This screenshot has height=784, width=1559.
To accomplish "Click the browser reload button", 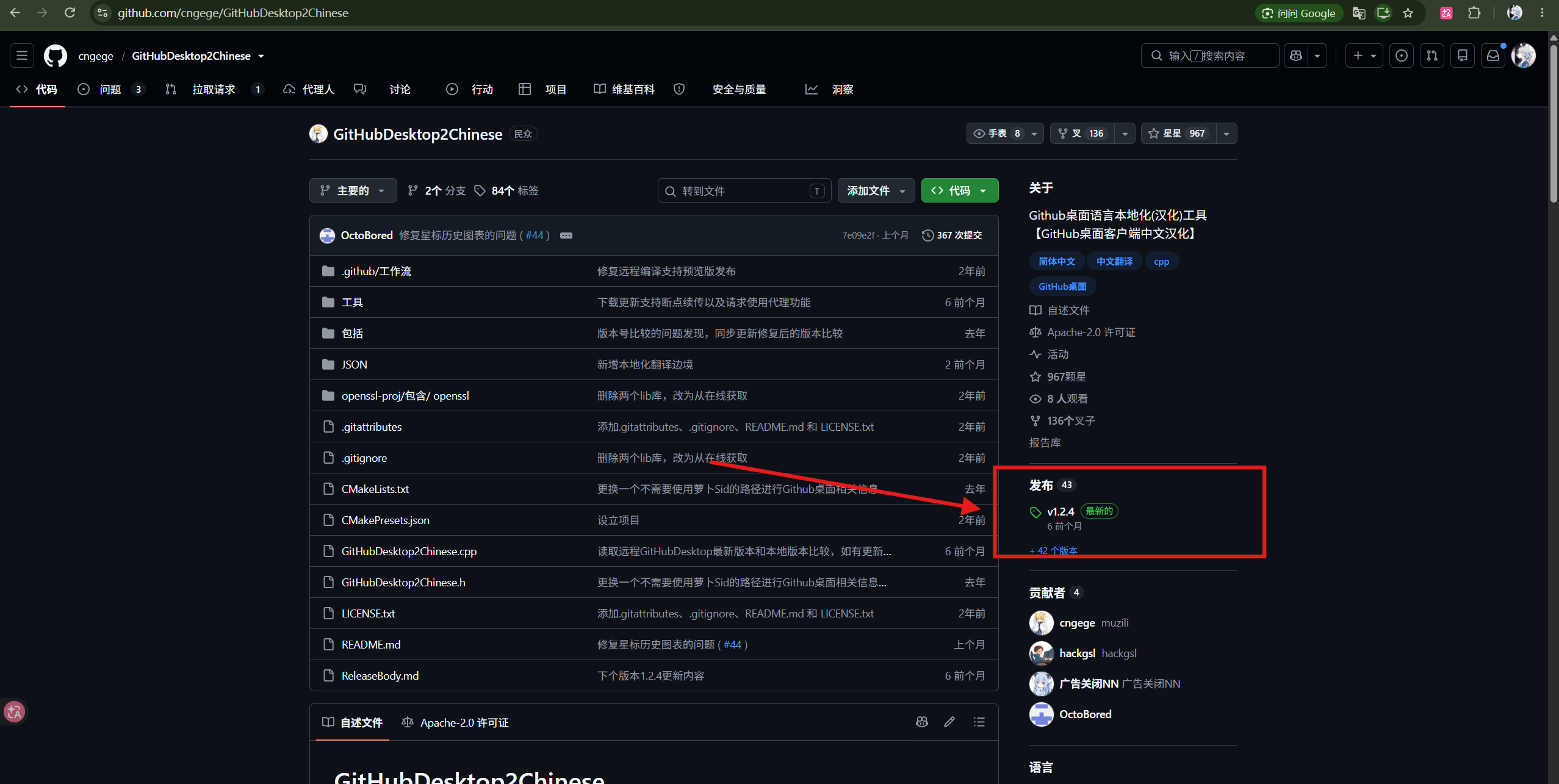I will pyautogui.click(x=70, y=13).
